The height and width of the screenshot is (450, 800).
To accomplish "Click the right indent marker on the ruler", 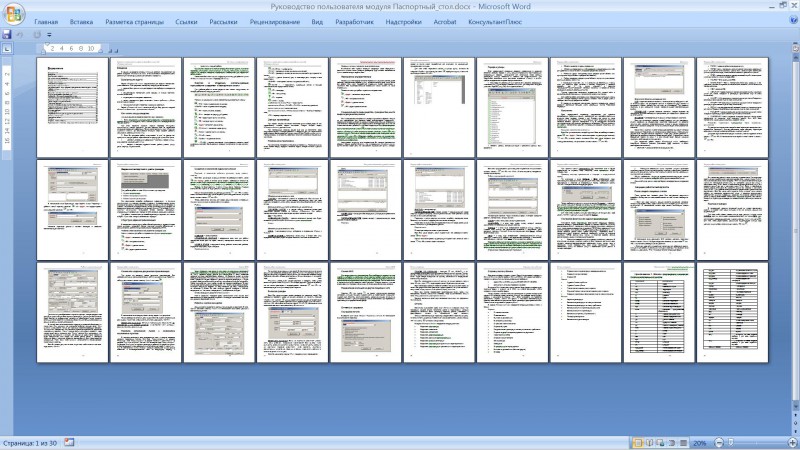I will [x=101, y=51].
